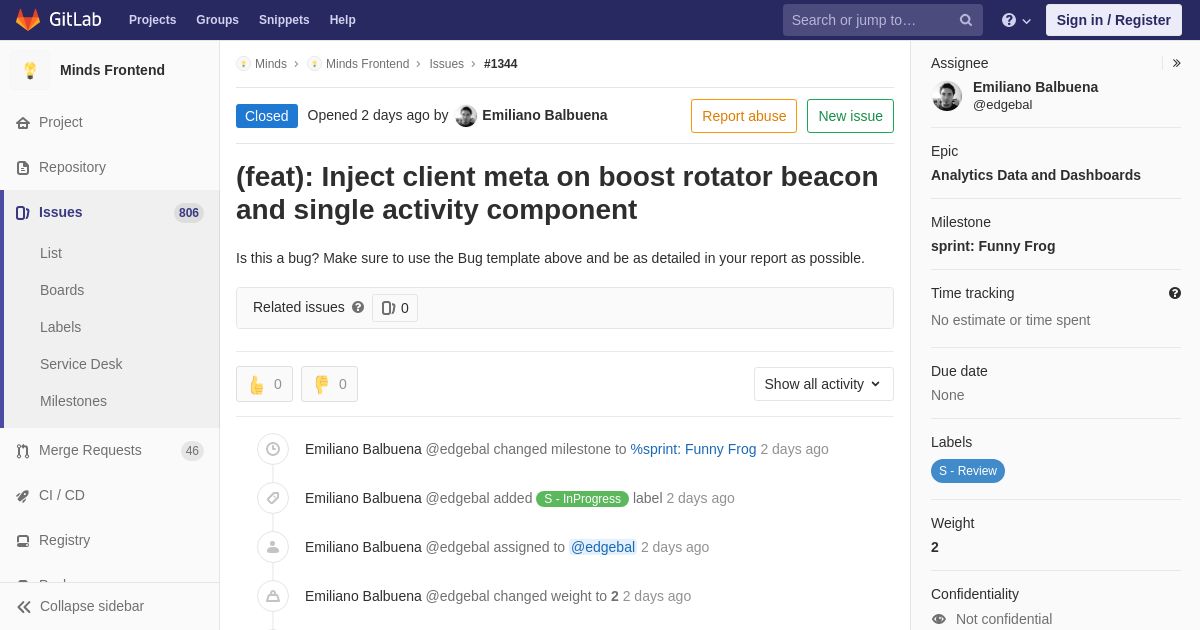The image size is (1200, 630).
Task: Click the search magnifier icon
Action: point(966,20)
